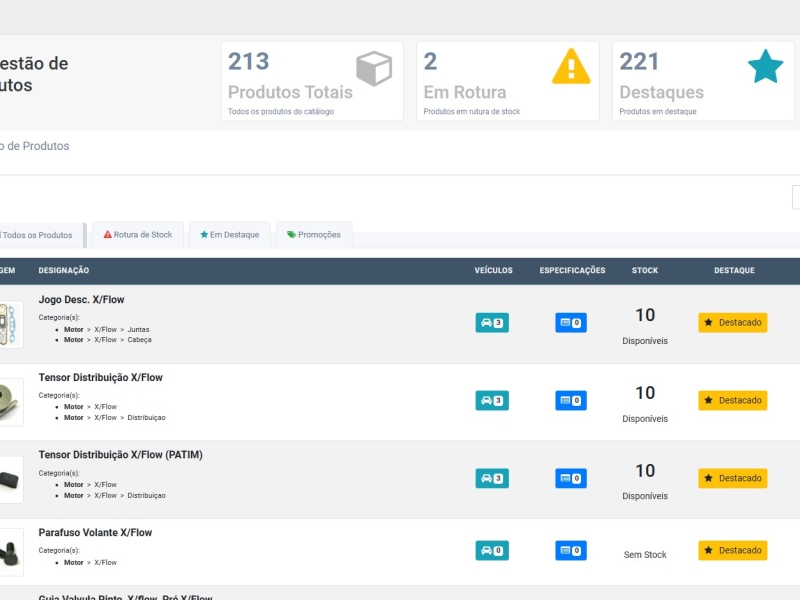Switch to Rotura de Stock tab
Viewport: 800px width, 600px height.
coord(138,235)
